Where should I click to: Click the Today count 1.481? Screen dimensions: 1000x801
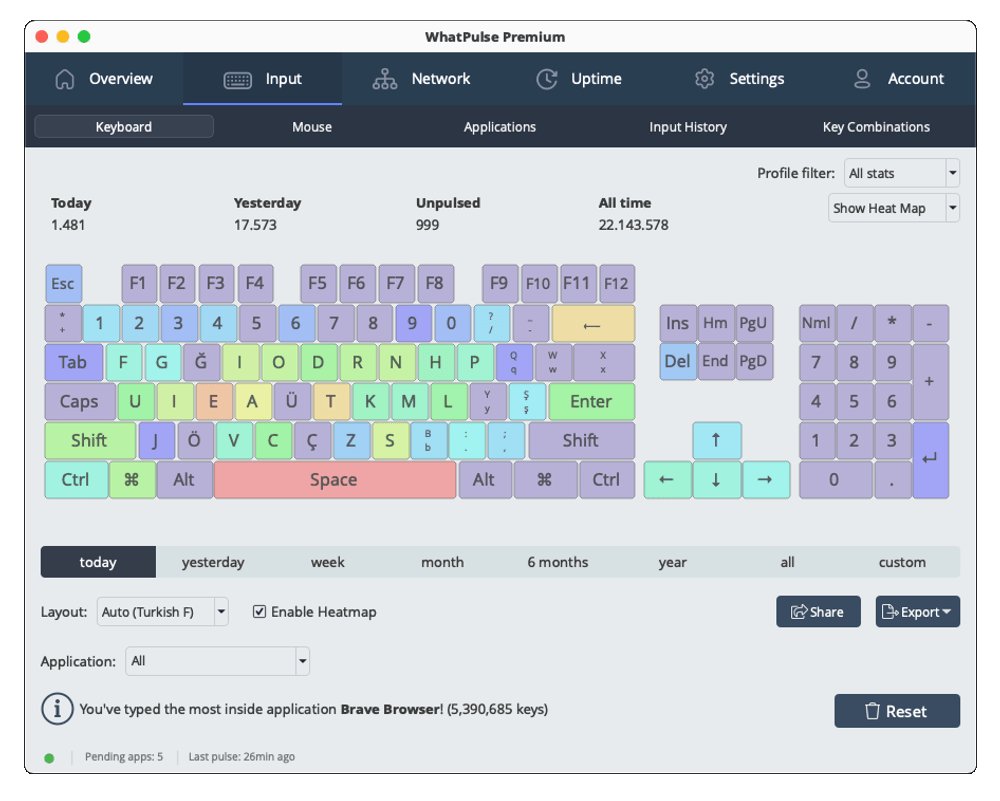pyautogui.click(x=68, y=224)
